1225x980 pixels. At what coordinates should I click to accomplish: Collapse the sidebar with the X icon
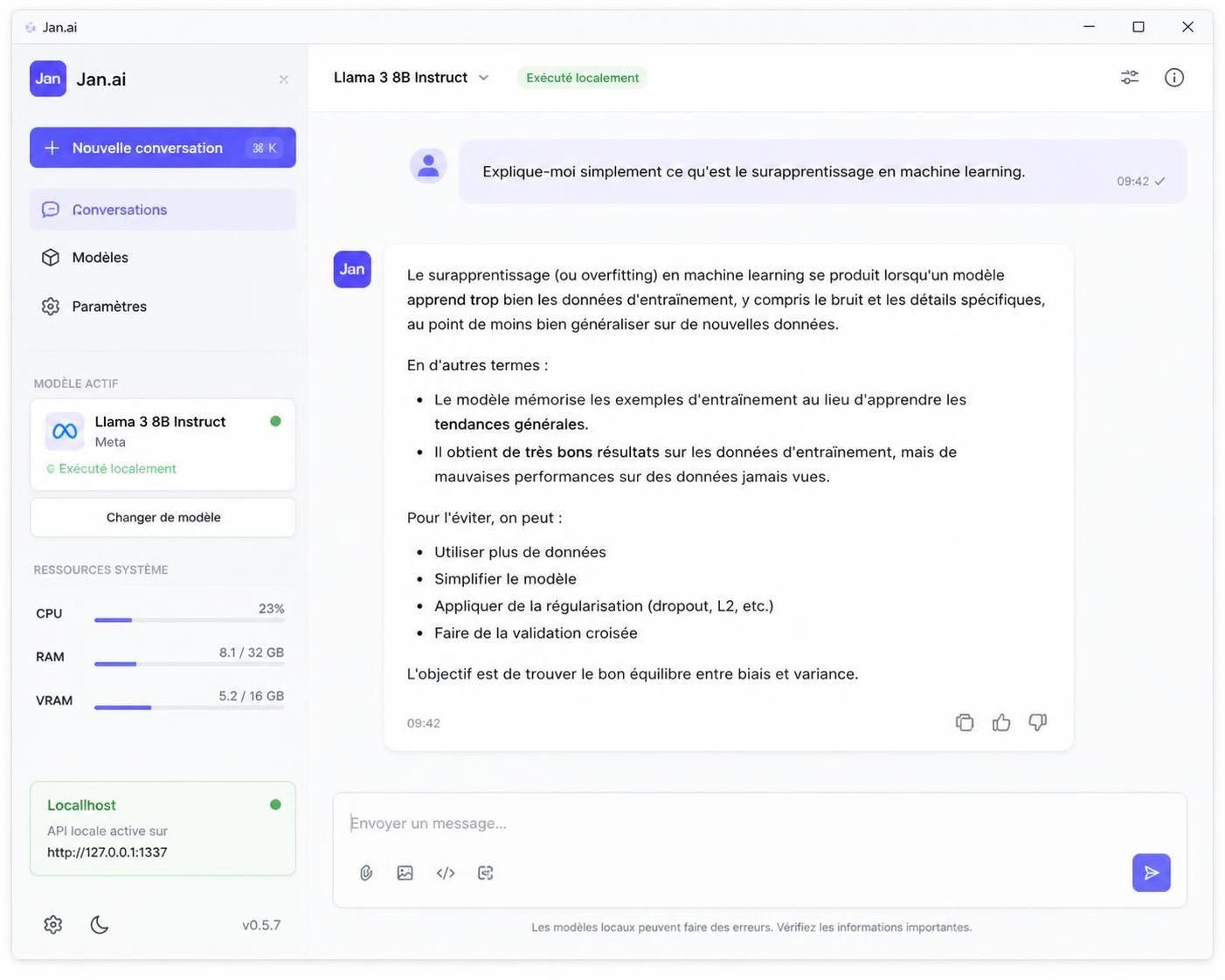point(284,79)
